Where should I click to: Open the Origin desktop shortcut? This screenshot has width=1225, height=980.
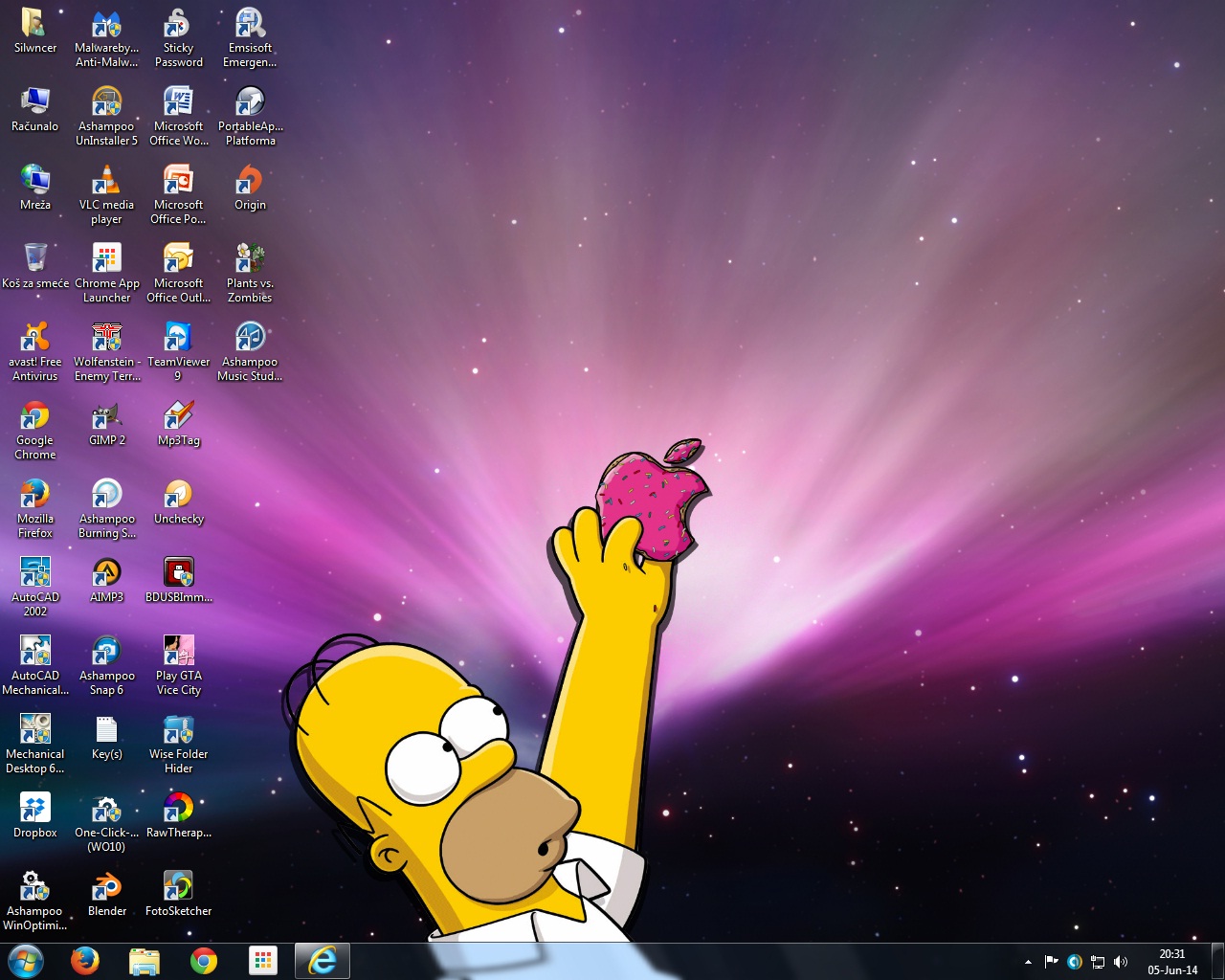click(x=250, y=181)
